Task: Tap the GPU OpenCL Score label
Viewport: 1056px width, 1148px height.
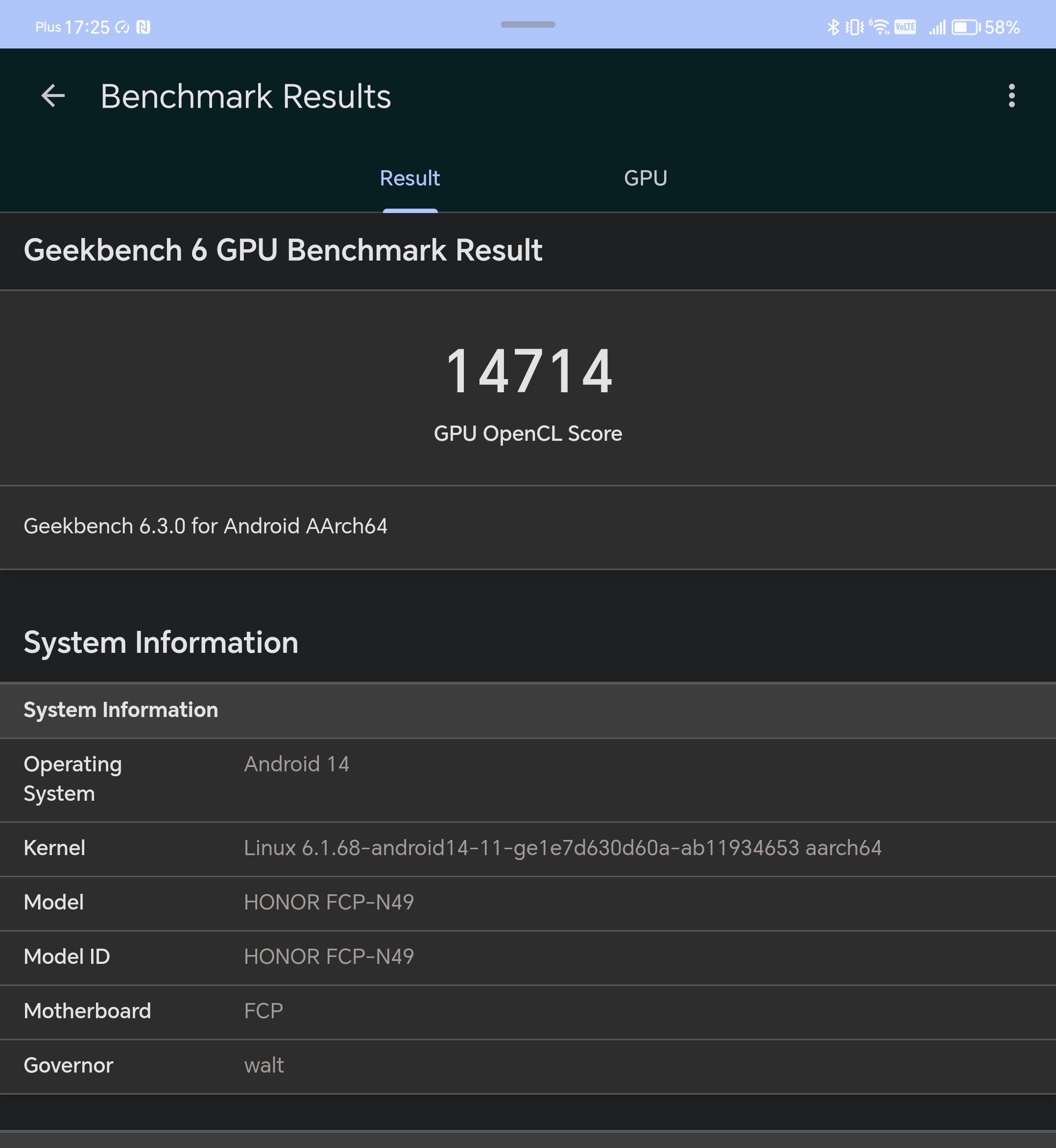Action: pyautogui.click(x=528, y=434)
